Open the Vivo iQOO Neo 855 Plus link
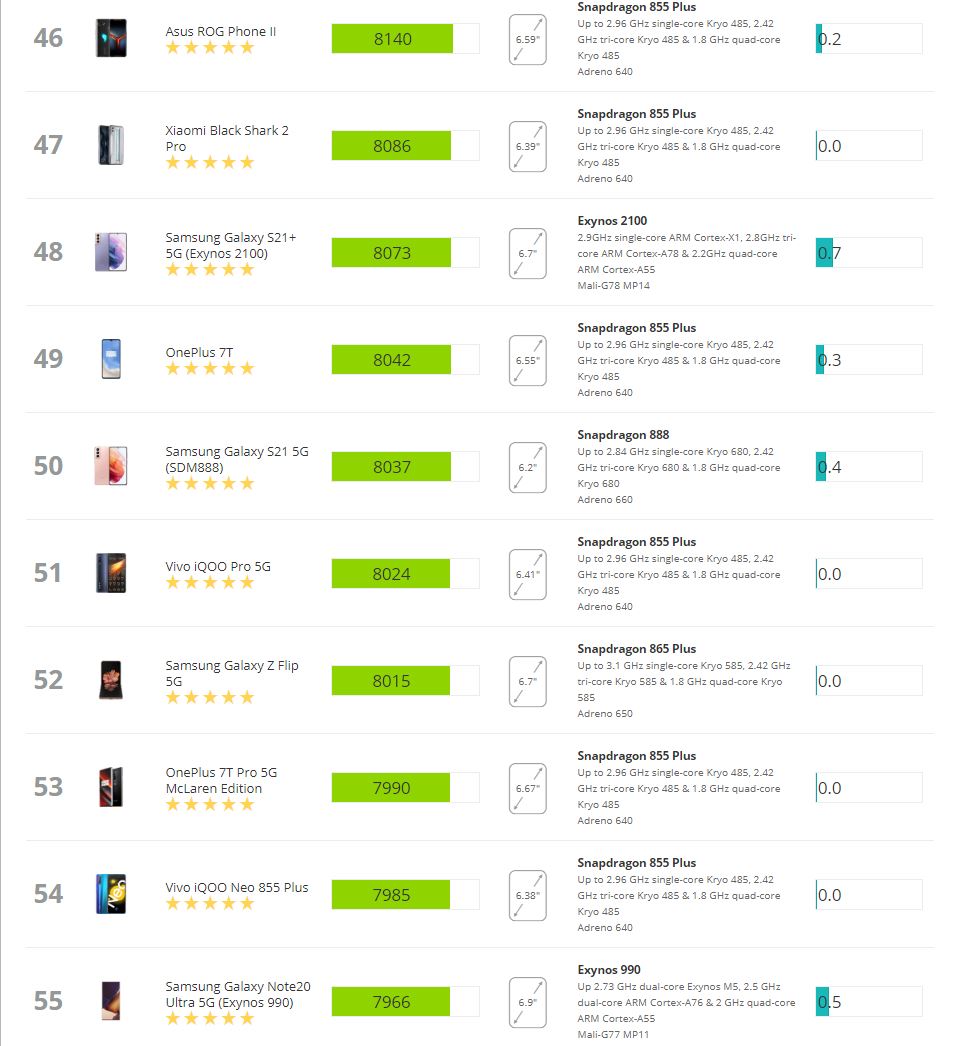The width and height of the screenshot is (958, 1046). pos(237,887)
